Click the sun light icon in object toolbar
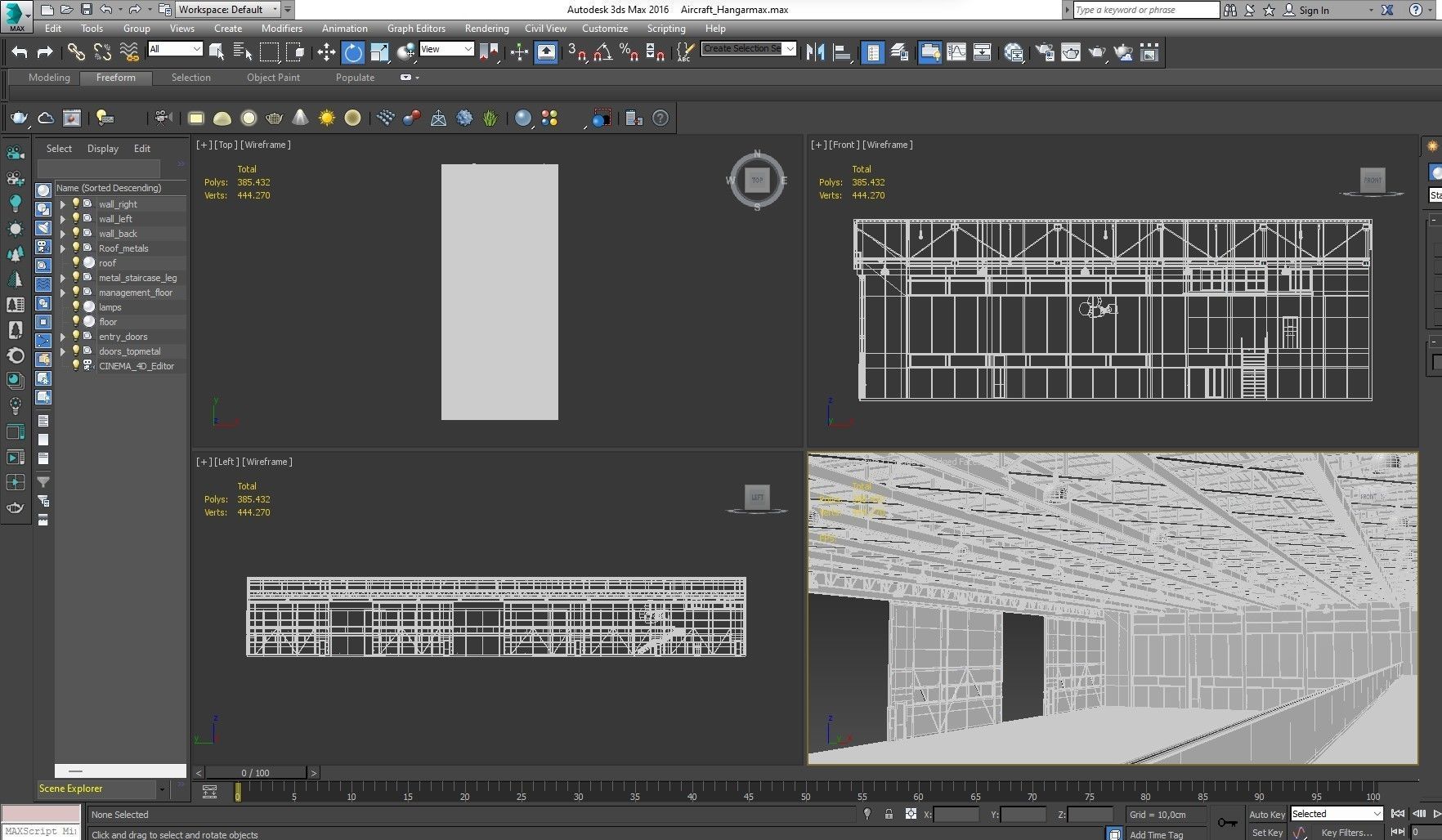Viewport: 1442px width, 840px height. pyautogui.click(x=327, y=118)
